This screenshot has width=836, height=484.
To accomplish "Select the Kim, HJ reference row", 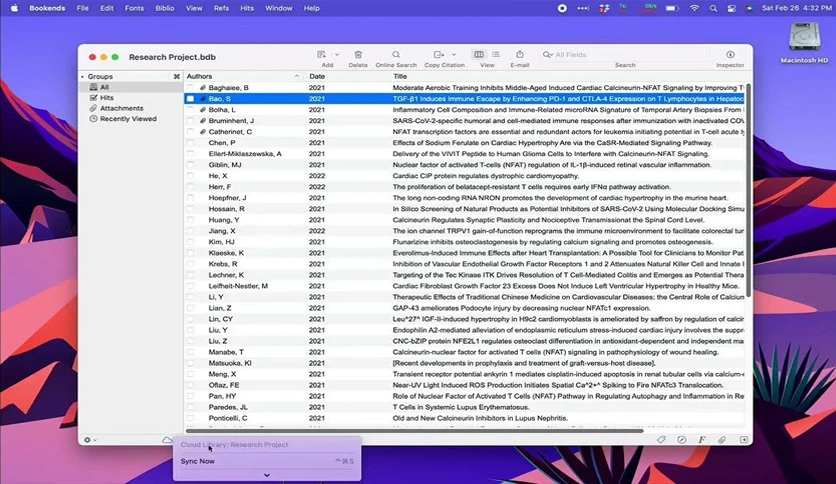I will click(x=464, y=242).
